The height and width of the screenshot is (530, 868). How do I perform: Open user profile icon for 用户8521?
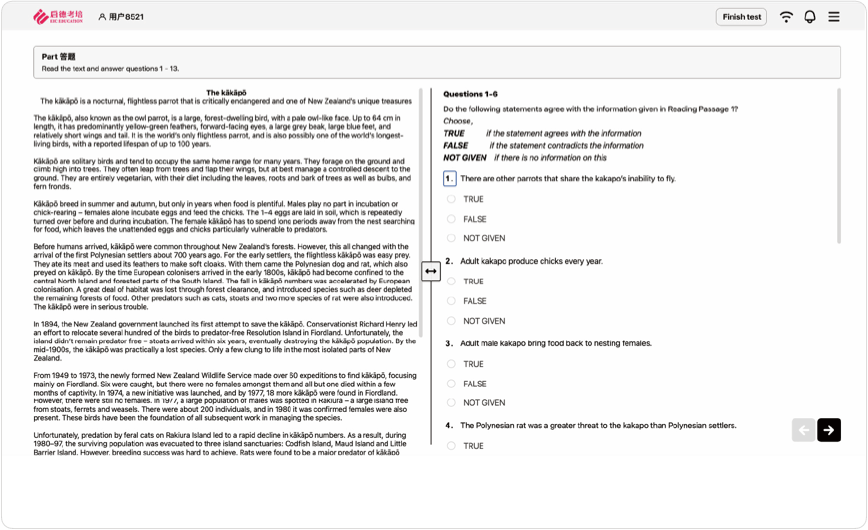pos(102,17)
